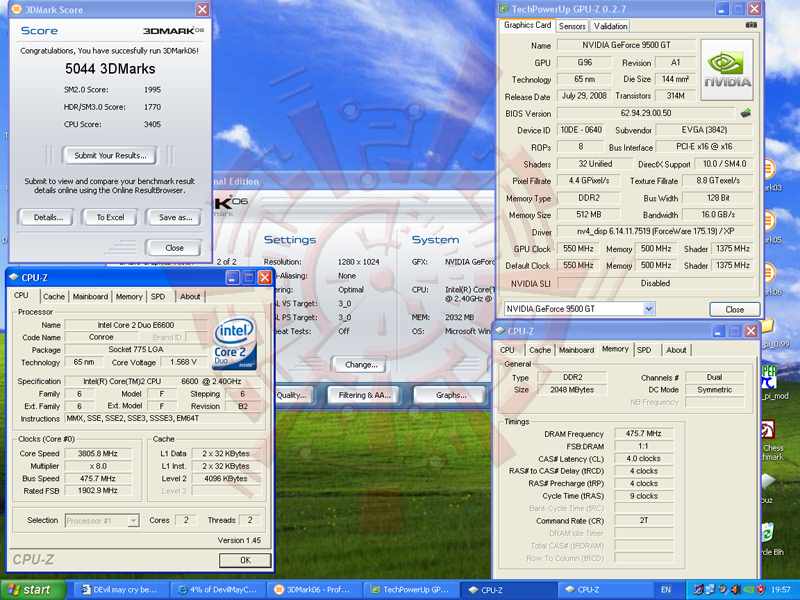Open the Windows Start menu

(33, 590)
